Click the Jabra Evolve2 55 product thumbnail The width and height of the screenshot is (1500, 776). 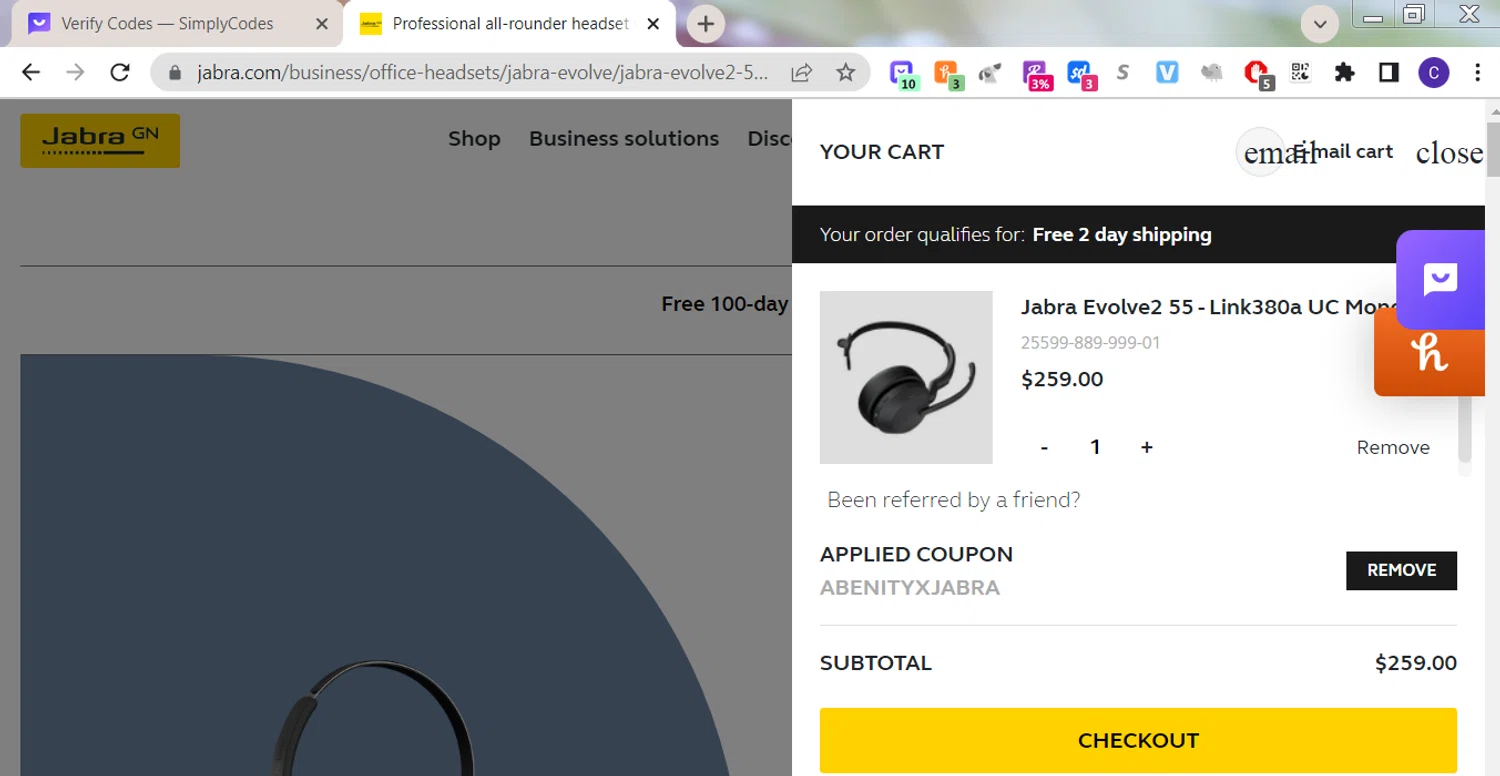click(906, 377)
